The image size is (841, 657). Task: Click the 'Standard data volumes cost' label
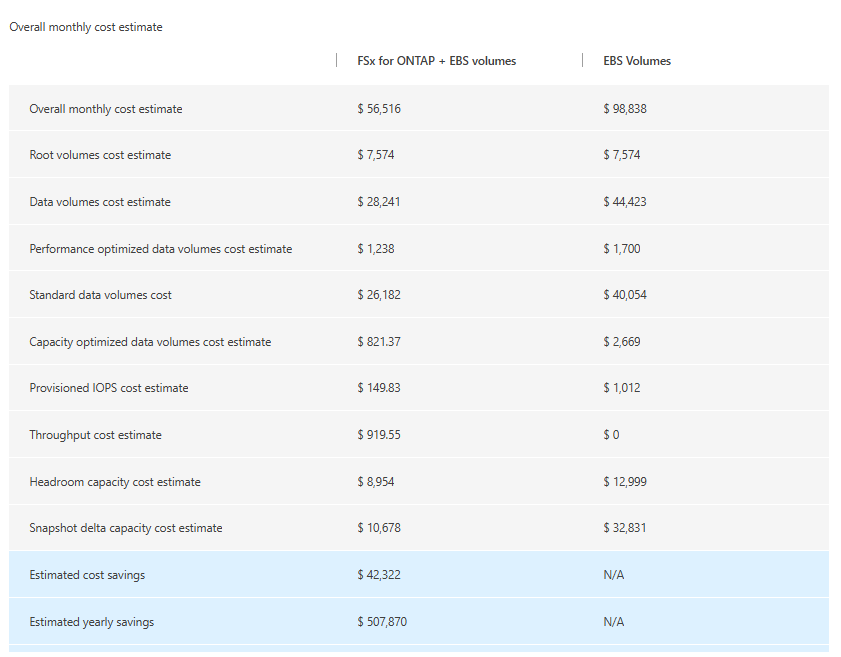click(100, 295)
